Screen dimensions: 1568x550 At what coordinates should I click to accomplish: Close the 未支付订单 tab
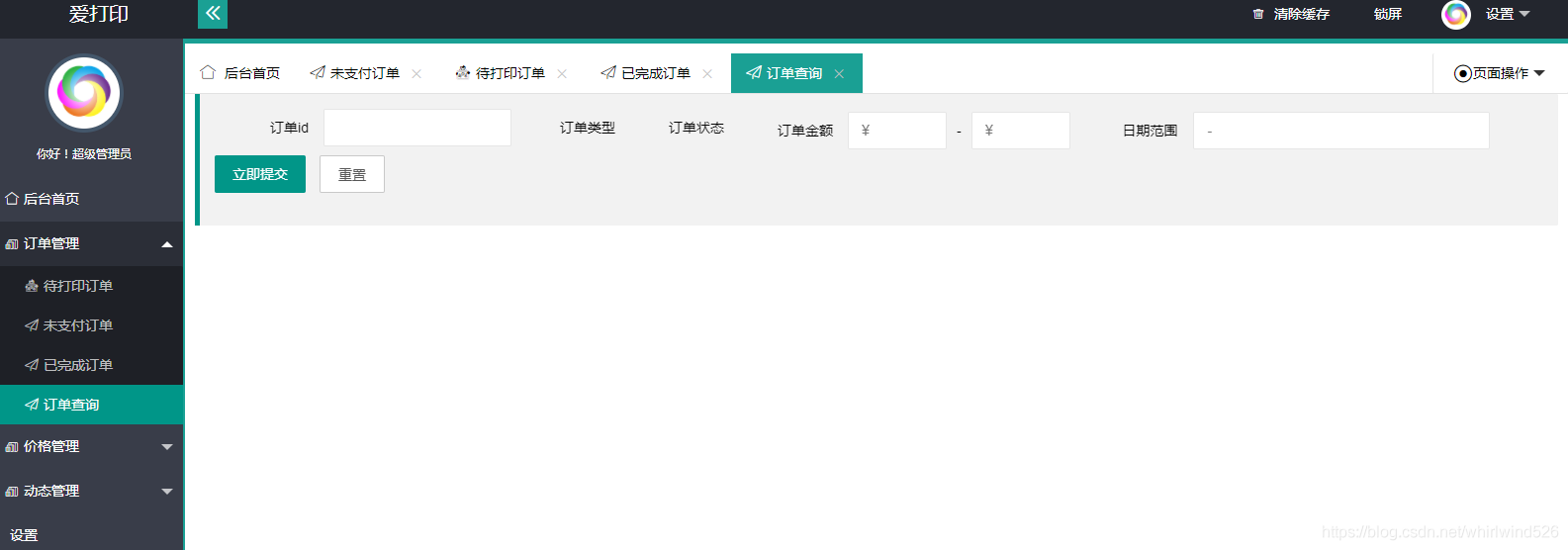416,74
